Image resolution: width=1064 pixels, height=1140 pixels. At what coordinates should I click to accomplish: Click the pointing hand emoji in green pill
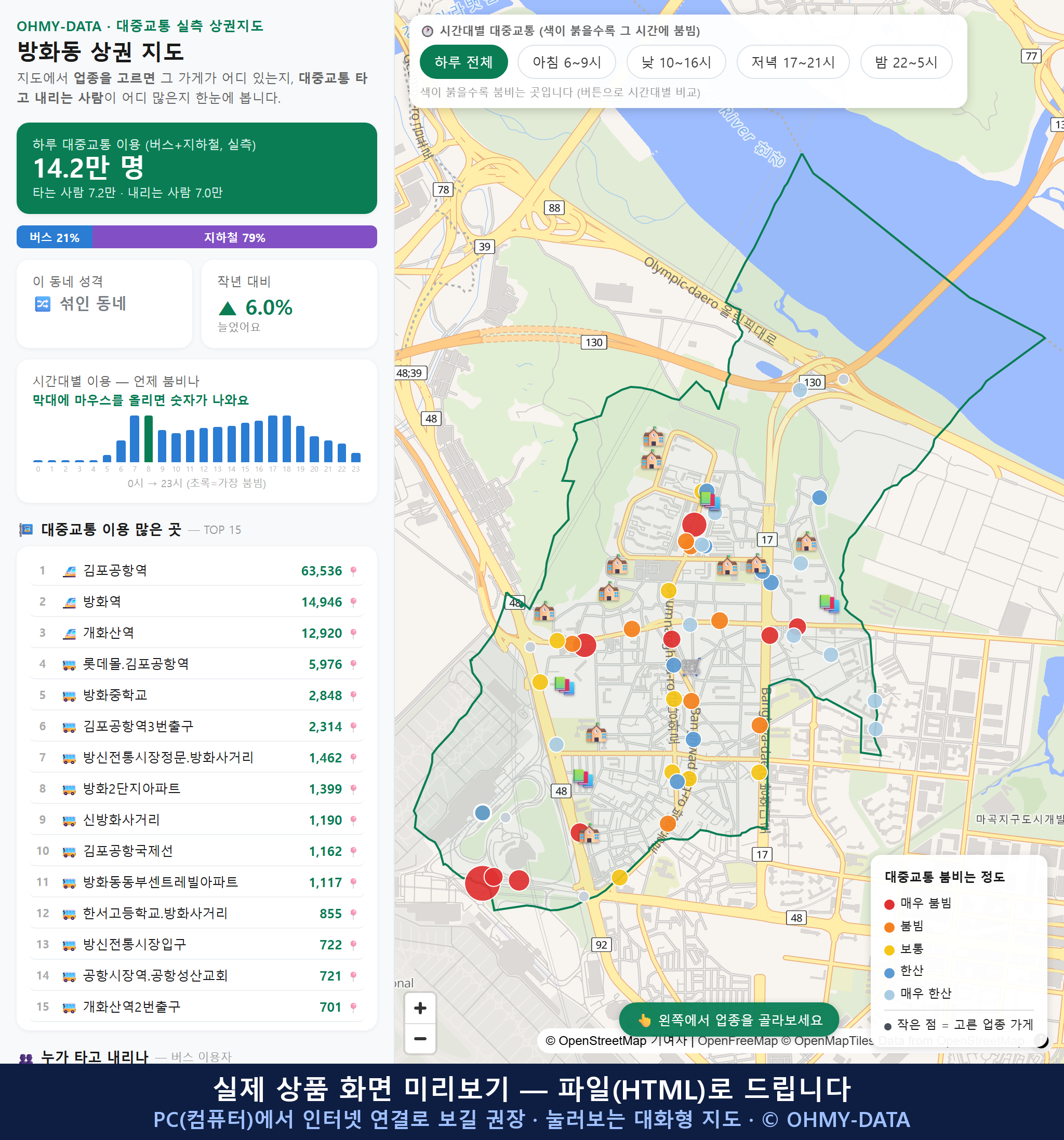[x=645, y=1020]
